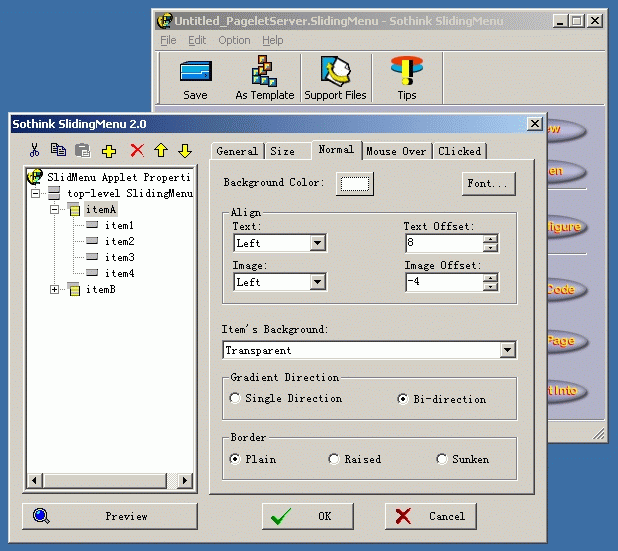618x551 pixels.
Task: Select item3 in the tree
Action: (119, 257)
